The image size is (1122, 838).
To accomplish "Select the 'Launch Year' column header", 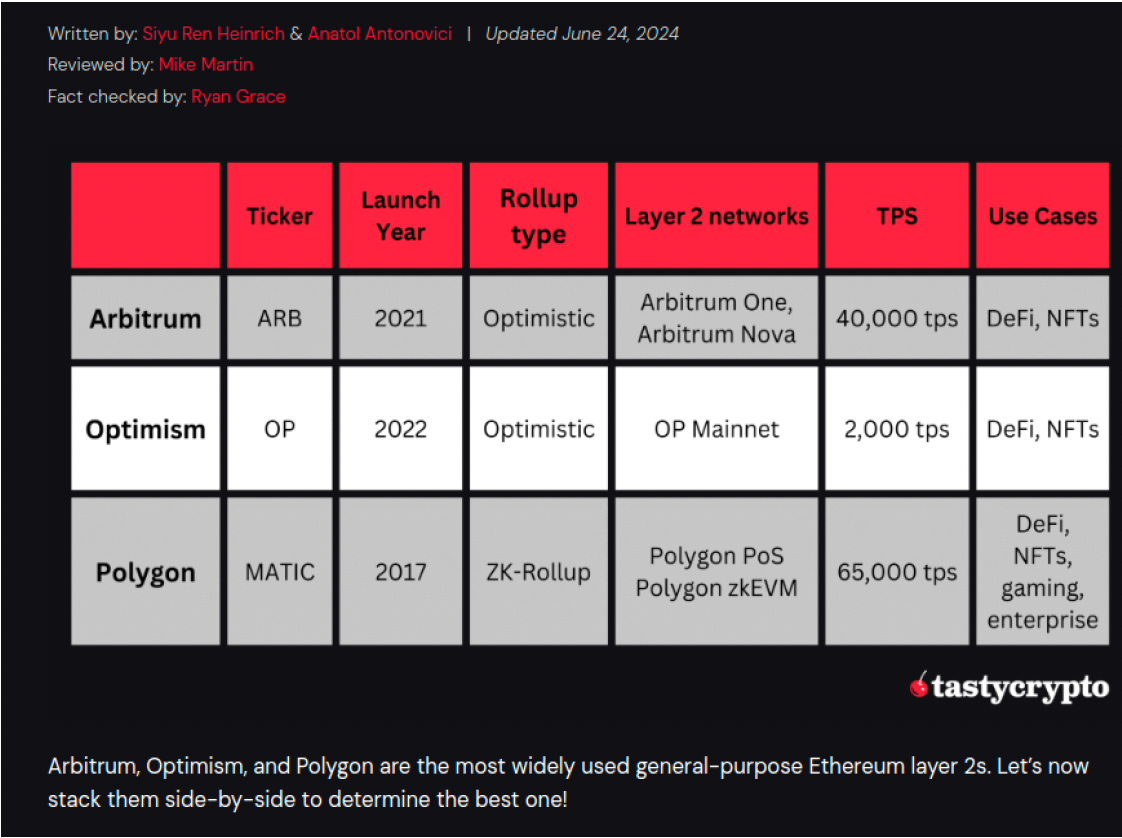I will 401,215.
